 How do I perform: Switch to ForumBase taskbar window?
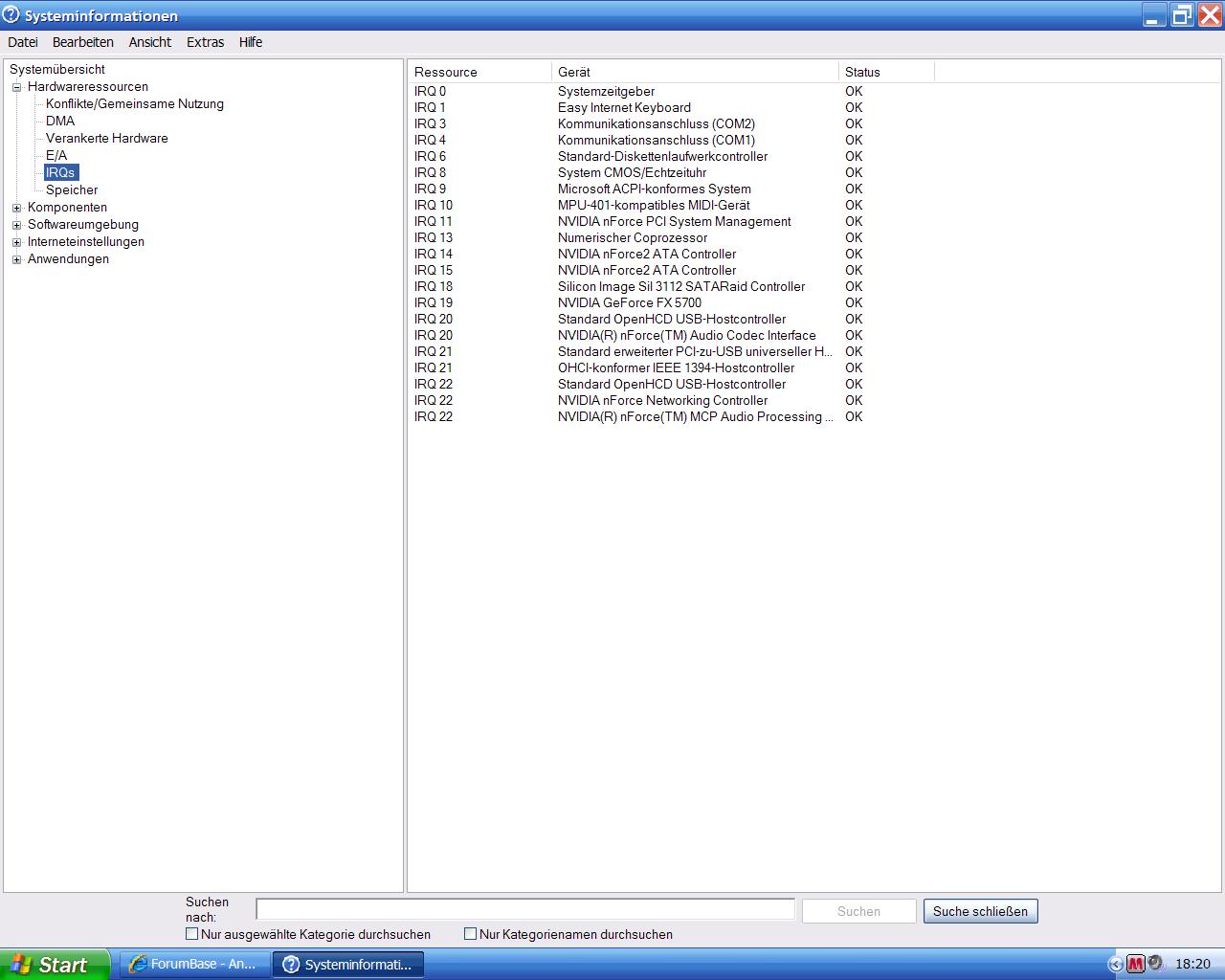(x=194, y=964)
